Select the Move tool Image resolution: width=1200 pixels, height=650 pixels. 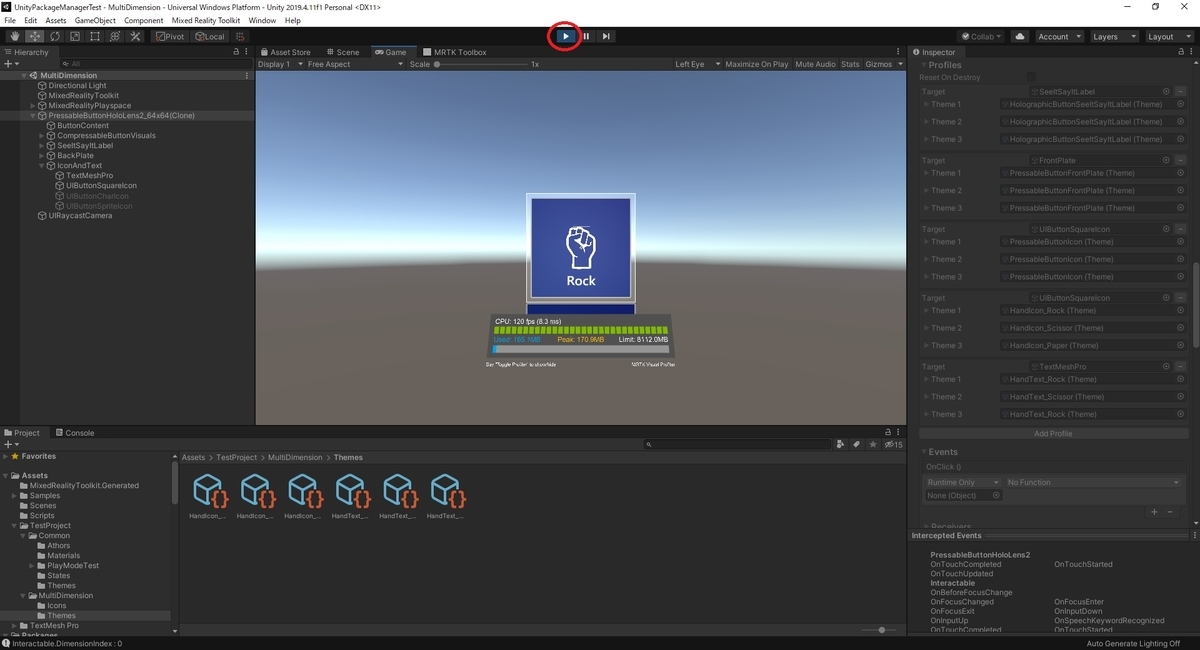tap(34, 36)
